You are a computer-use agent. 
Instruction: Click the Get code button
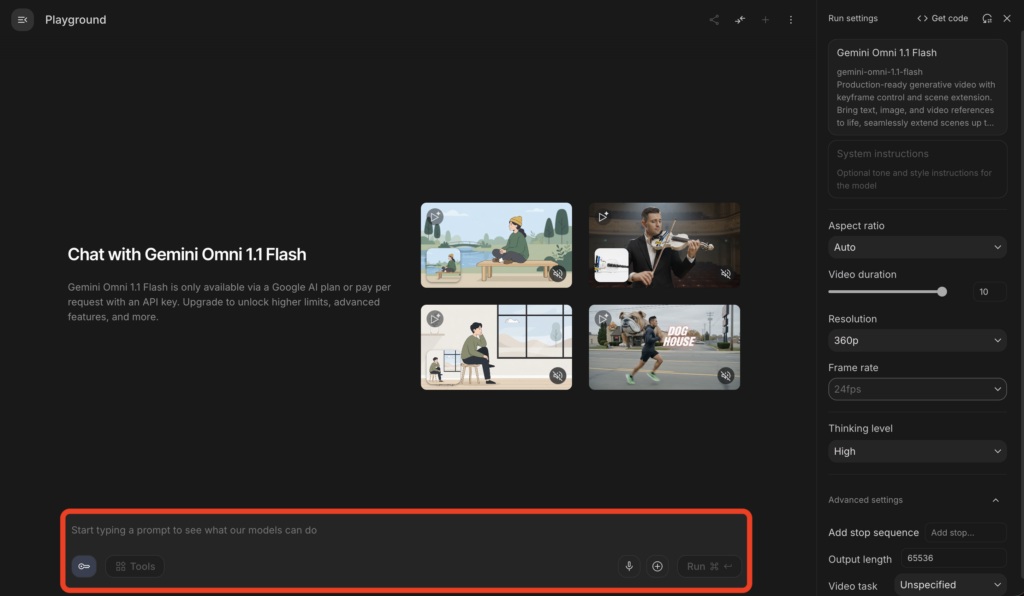(942, 18)
